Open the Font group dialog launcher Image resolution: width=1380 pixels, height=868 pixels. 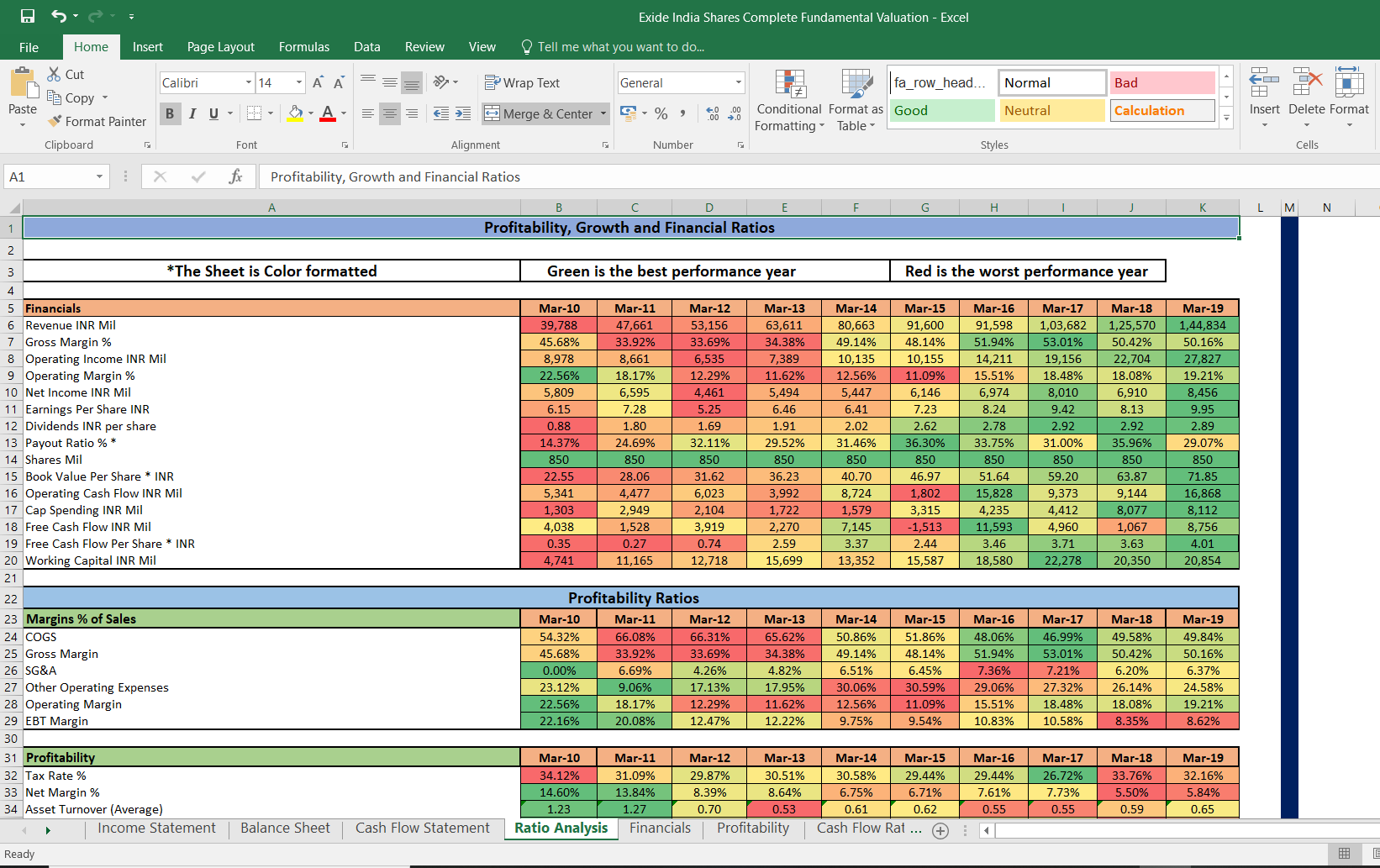tap(345, 145)
